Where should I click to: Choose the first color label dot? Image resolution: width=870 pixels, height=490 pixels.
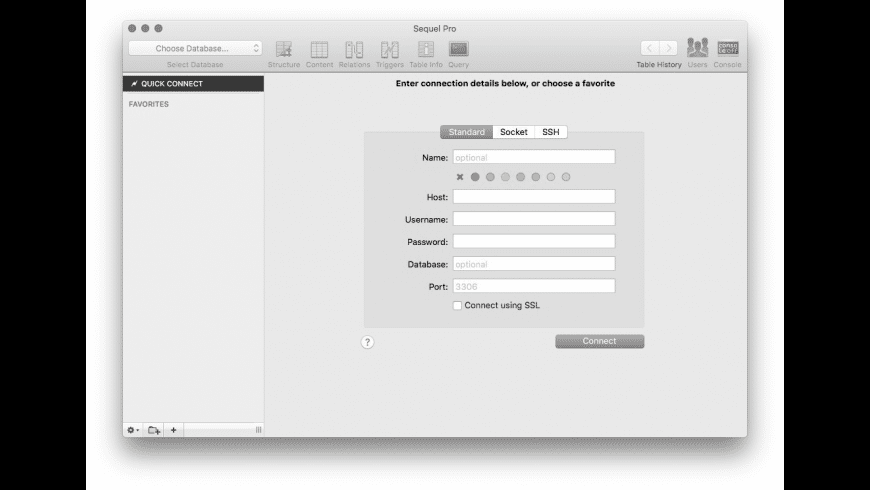tap(475, 177)
